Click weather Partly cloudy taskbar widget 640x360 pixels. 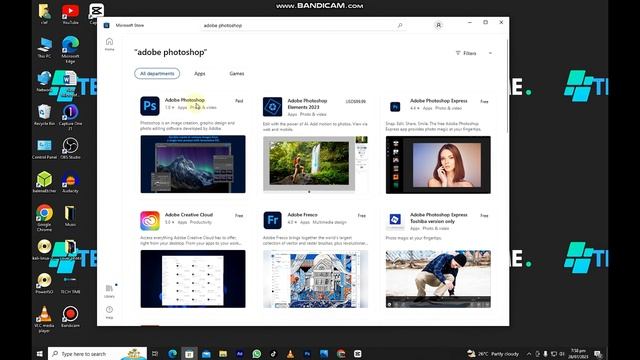[493, 354]
